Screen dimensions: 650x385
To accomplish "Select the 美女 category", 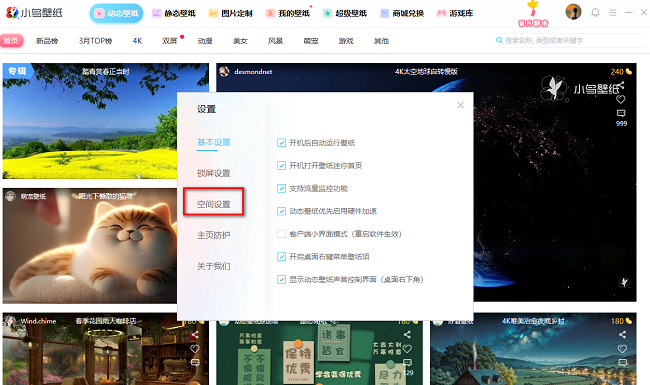I will click(240, 41).
